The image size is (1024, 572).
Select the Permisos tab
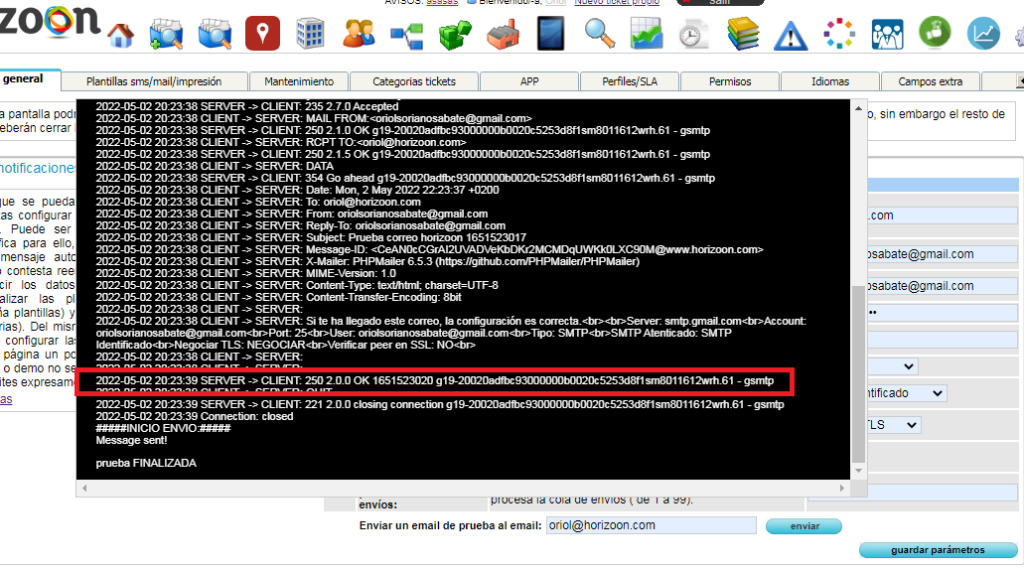[x=730, y=82]
